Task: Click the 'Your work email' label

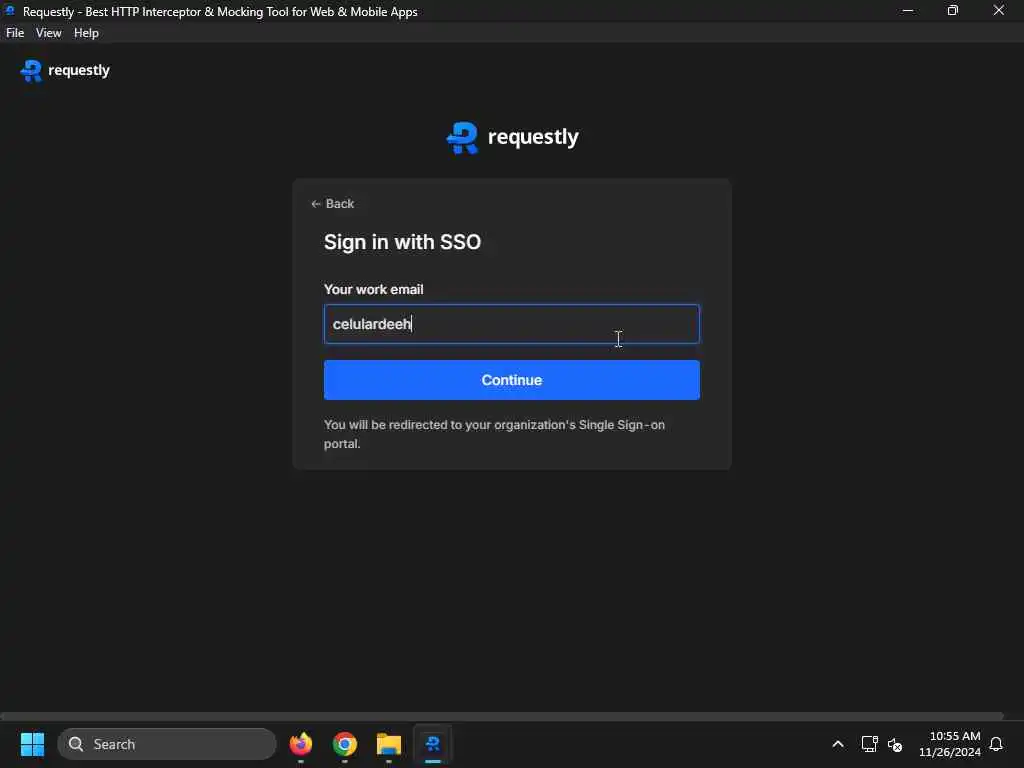Action: tap(374, 289)
